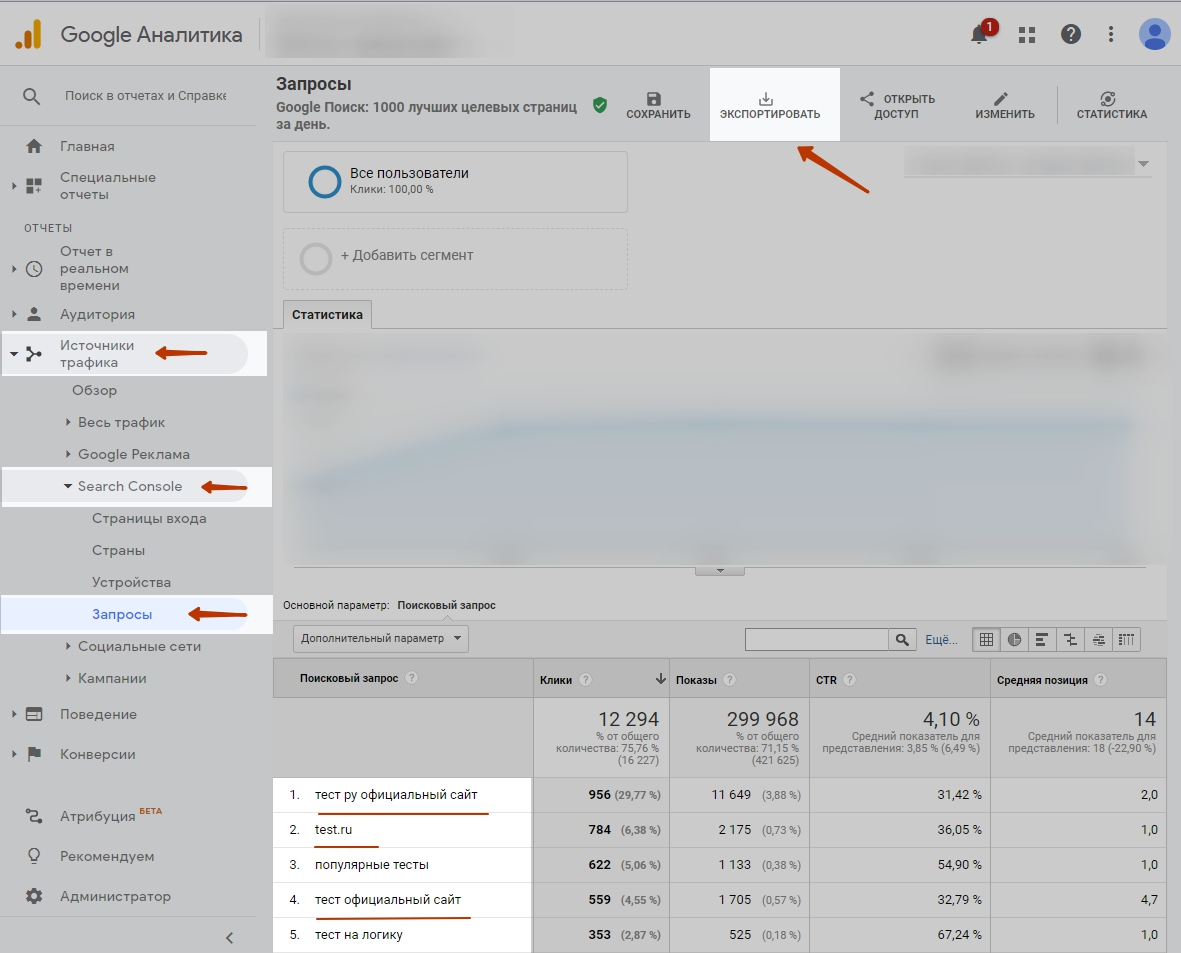
Task: Switch to the pie chart view icon
Action: [1015, 640]
